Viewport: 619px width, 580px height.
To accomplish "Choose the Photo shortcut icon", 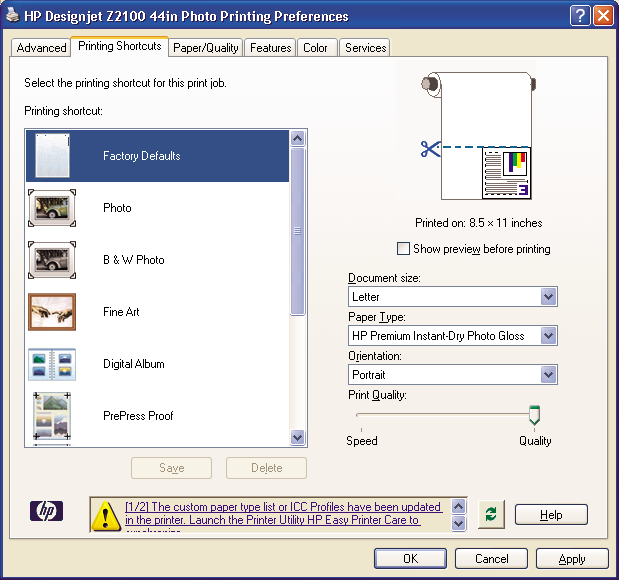I will pos(52,208).
